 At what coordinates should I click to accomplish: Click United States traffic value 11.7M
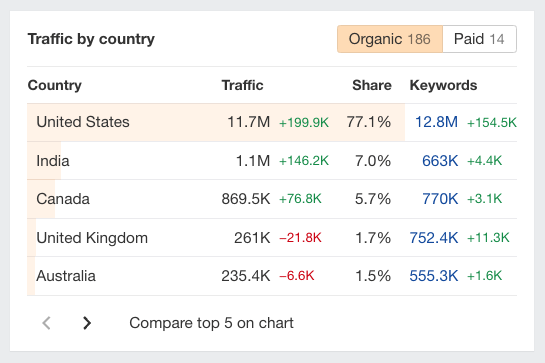tap(249, 122)
